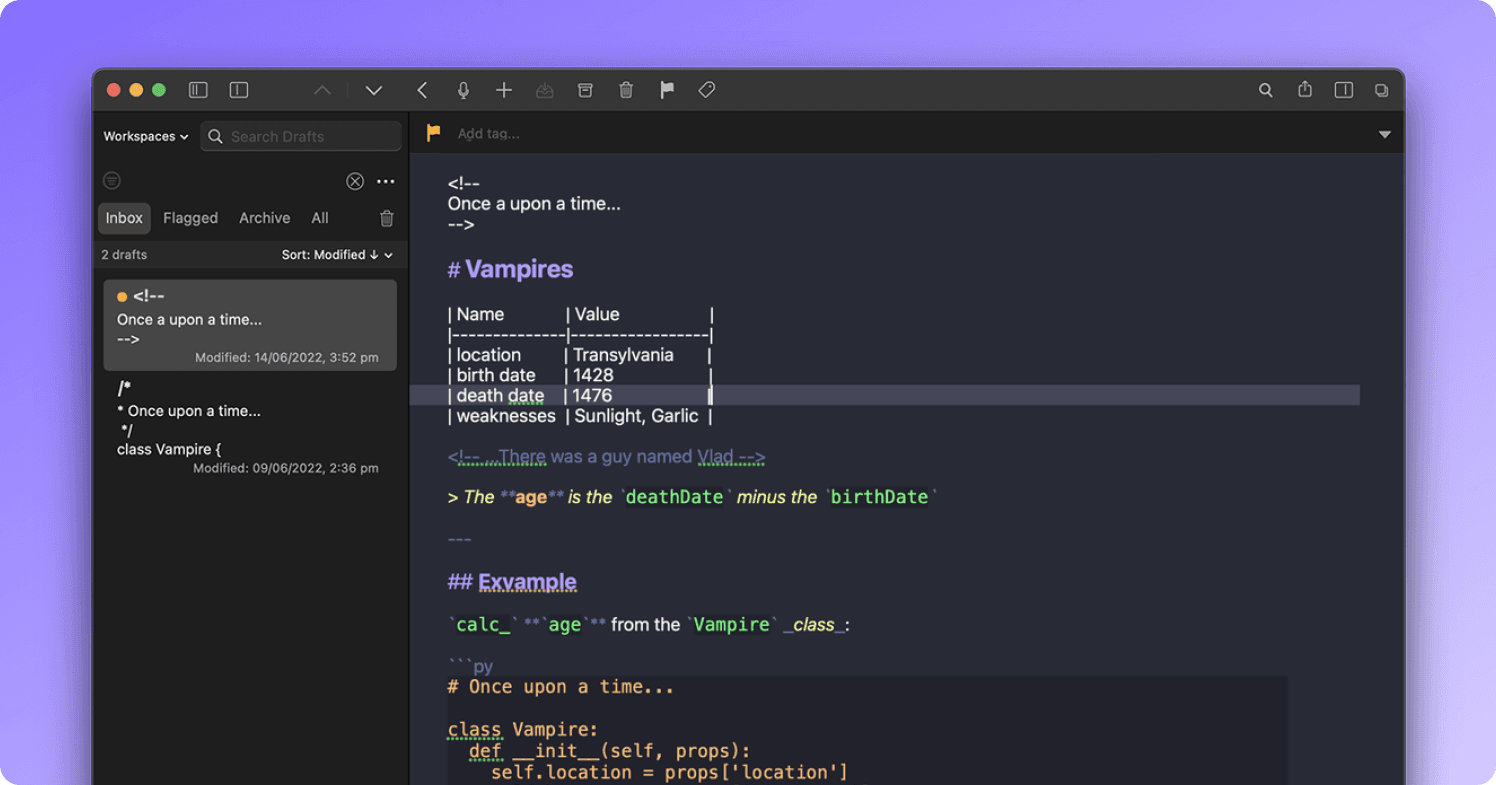Change the Sort: Modified dropdown
The image size is (1496, 785).
click(337, 255)
